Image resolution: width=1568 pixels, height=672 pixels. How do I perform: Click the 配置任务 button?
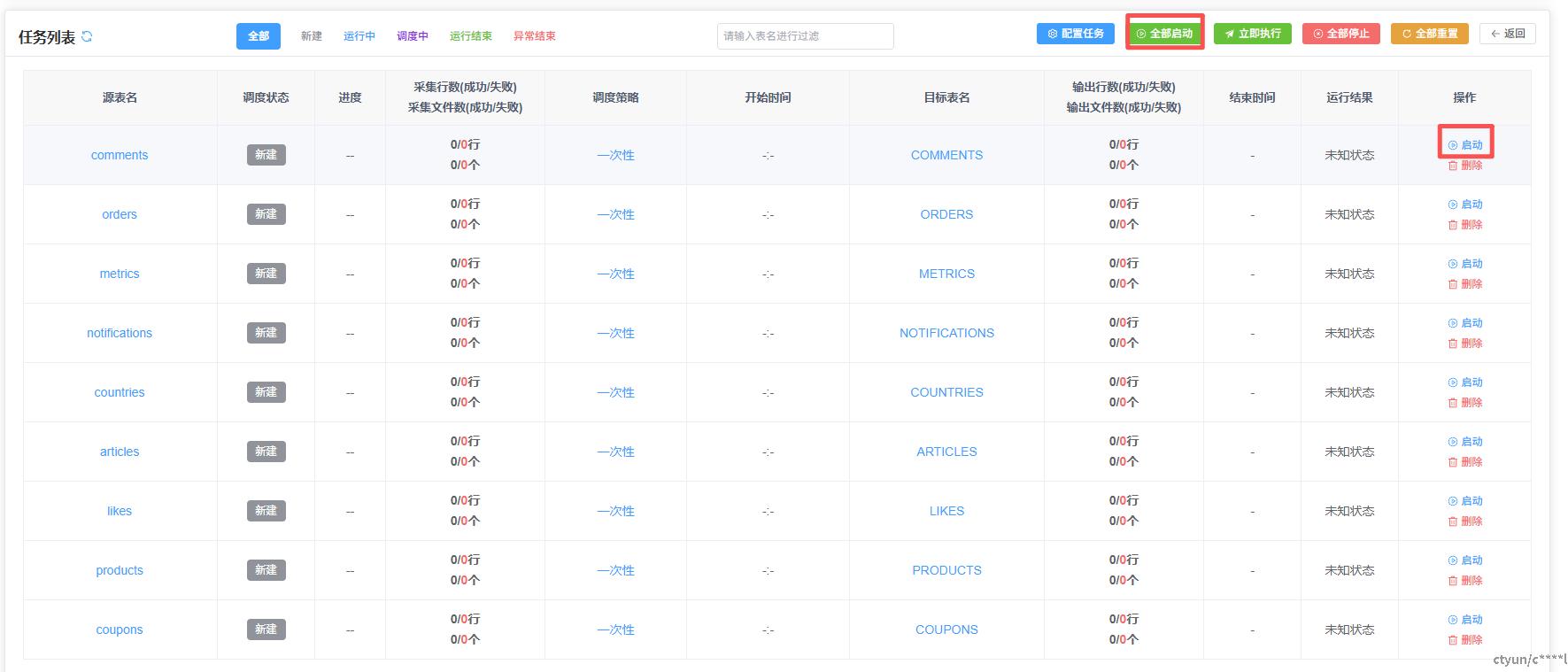pyautogui.click(x=1076, y=34)
